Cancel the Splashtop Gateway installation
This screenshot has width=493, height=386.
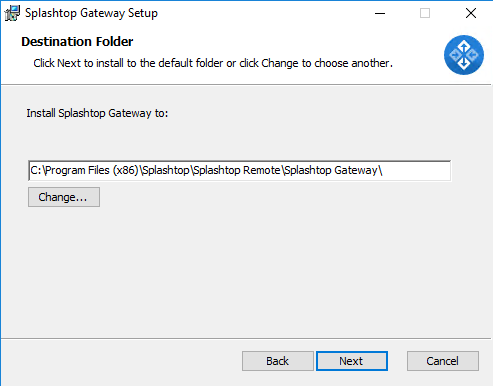[x=443, y=361]
